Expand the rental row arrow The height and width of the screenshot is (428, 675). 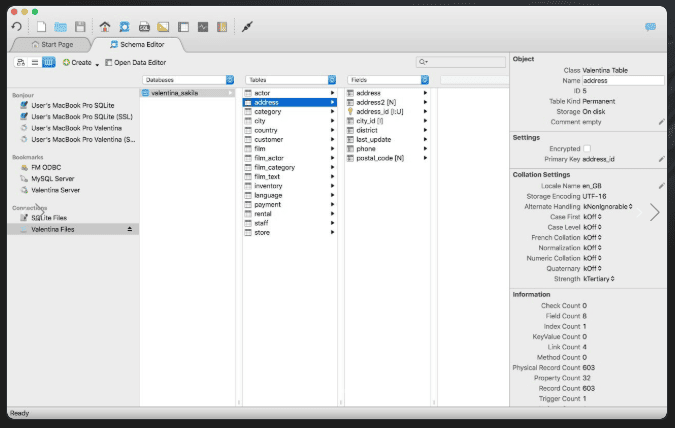(x=332, y=214)
